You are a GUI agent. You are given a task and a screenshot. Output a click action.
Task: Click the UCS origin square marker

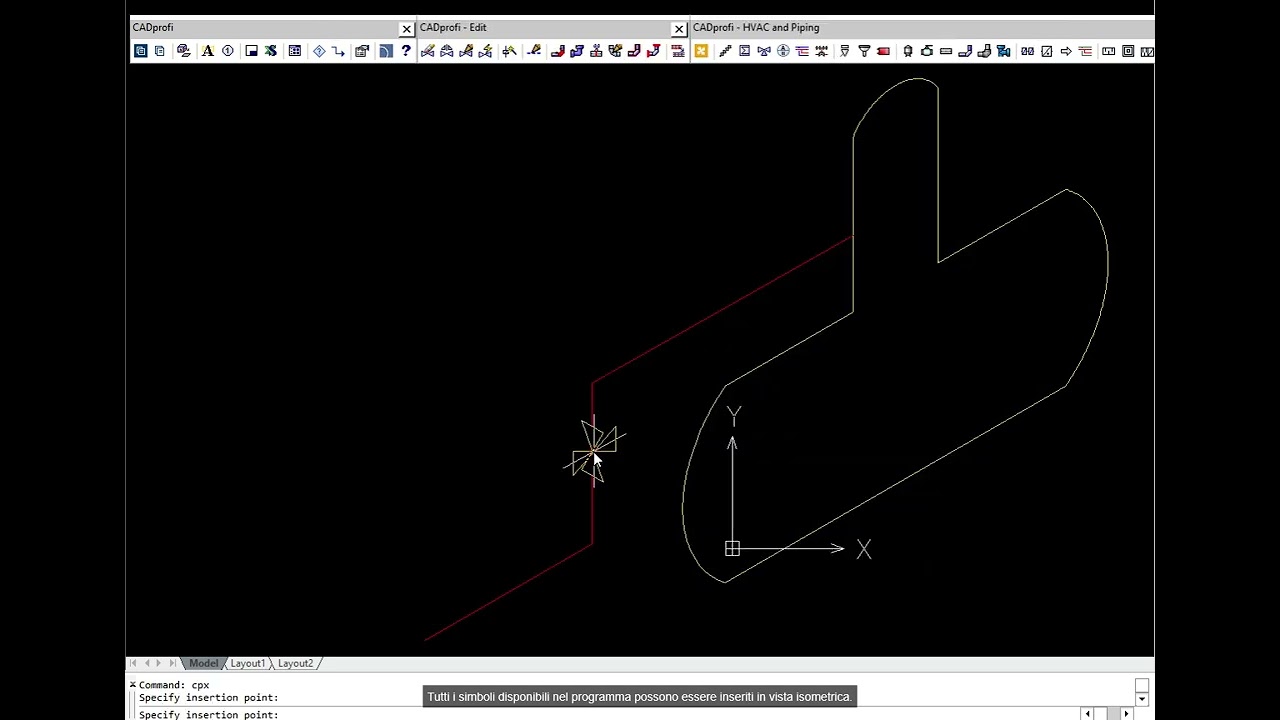coord(732,548)
